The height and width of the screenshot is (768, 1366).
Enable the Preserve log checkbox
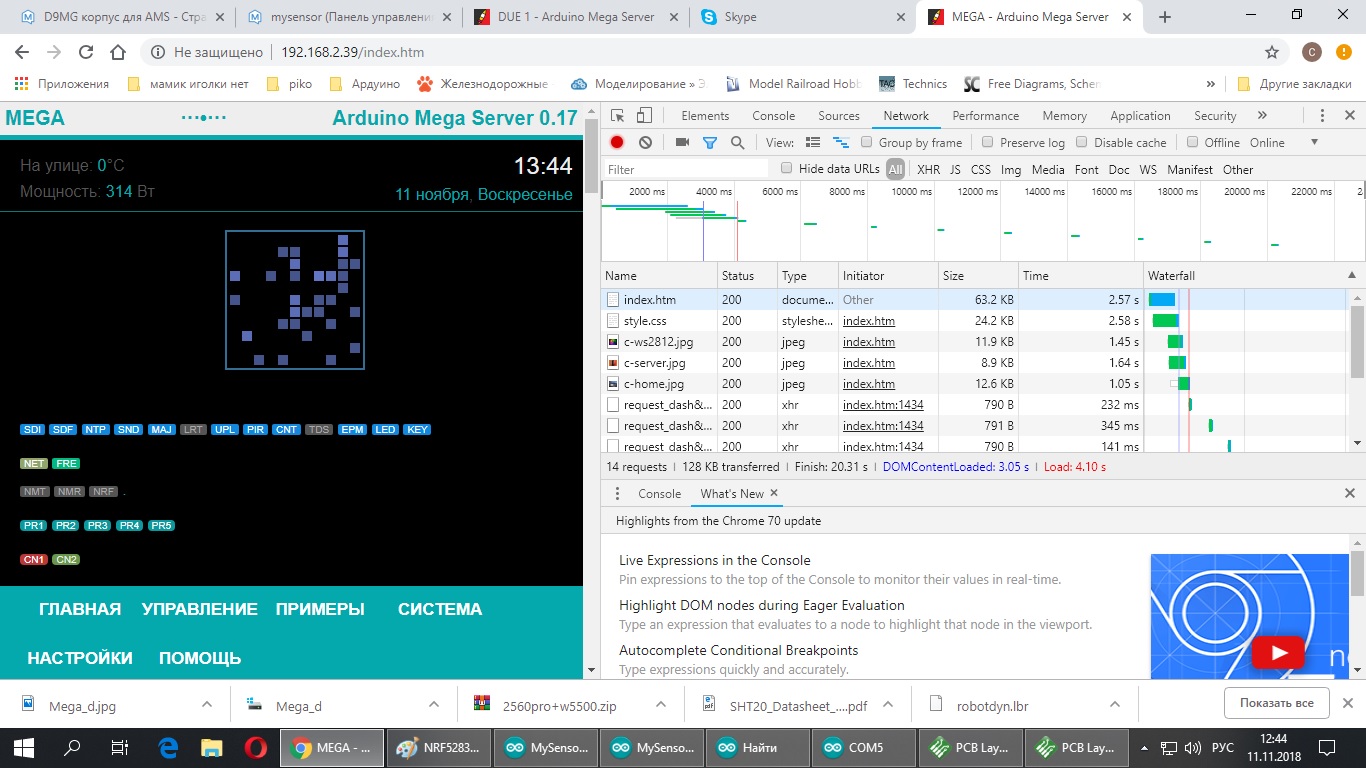tap(988, 143)
